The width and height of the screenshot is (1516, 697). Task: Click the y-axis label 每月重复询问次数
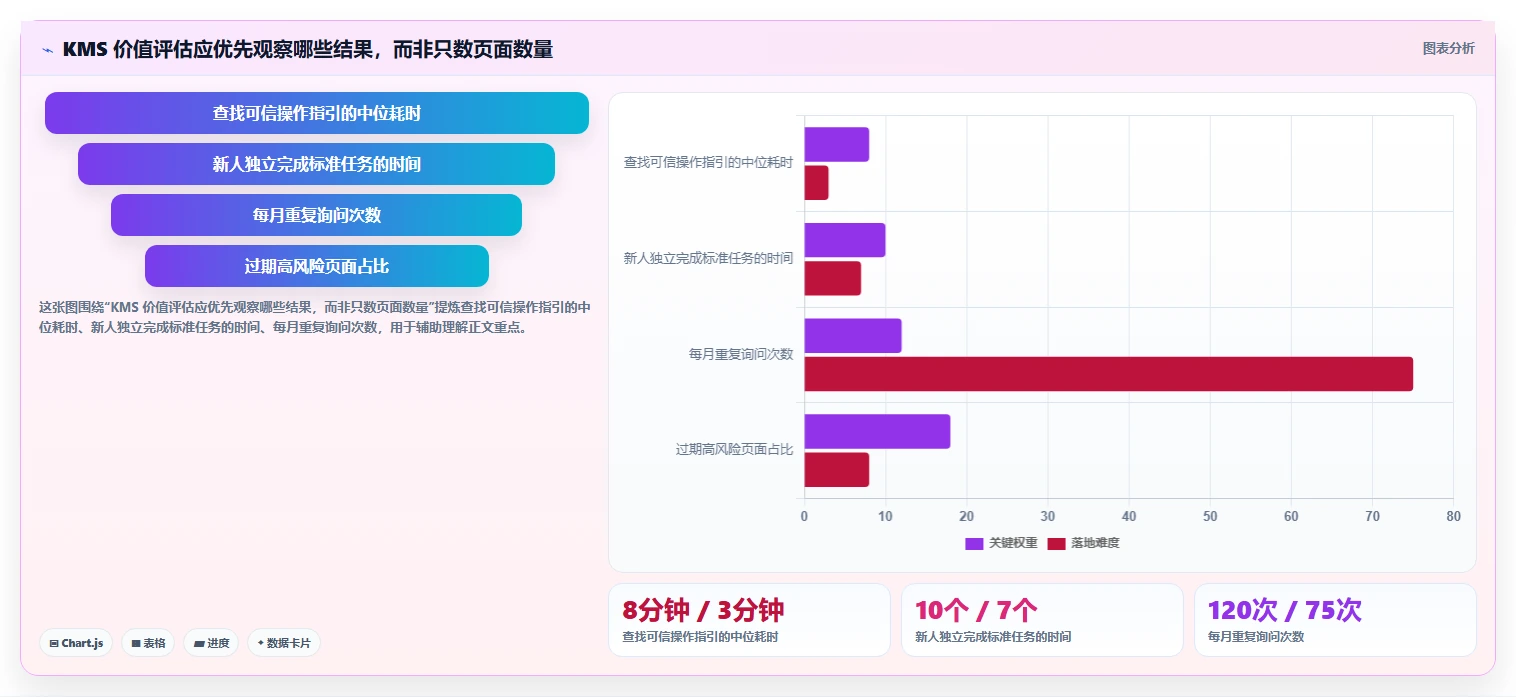[741, 354]
